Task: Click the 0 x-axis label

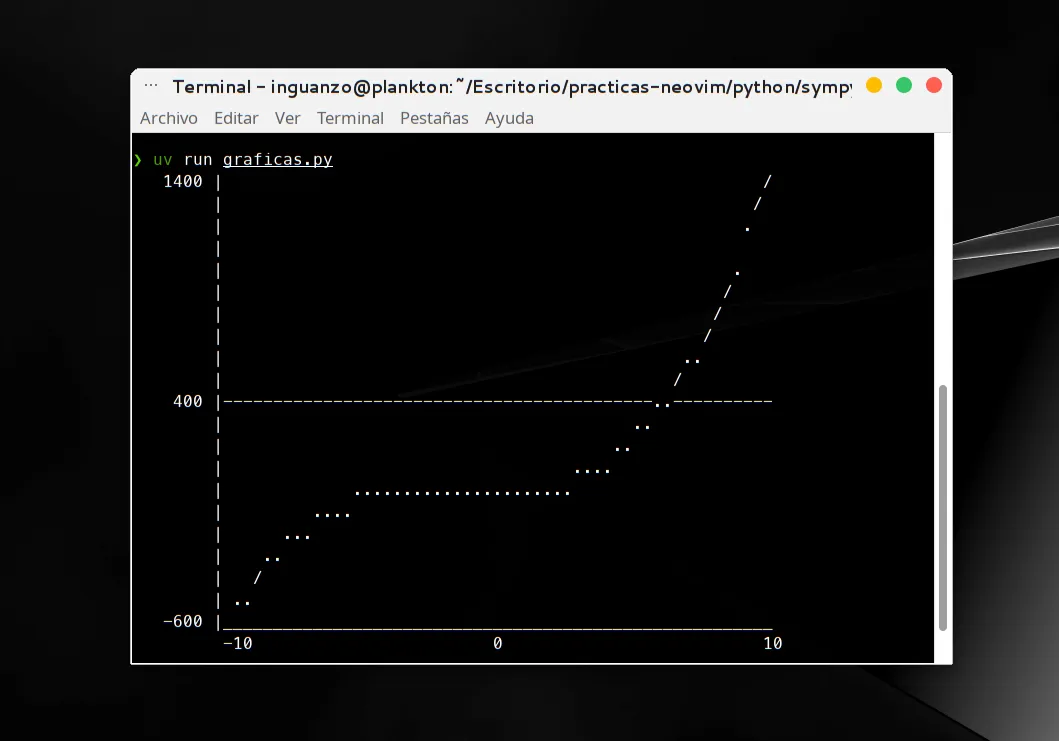Action: pyautogui.click(x=498, y=643)
